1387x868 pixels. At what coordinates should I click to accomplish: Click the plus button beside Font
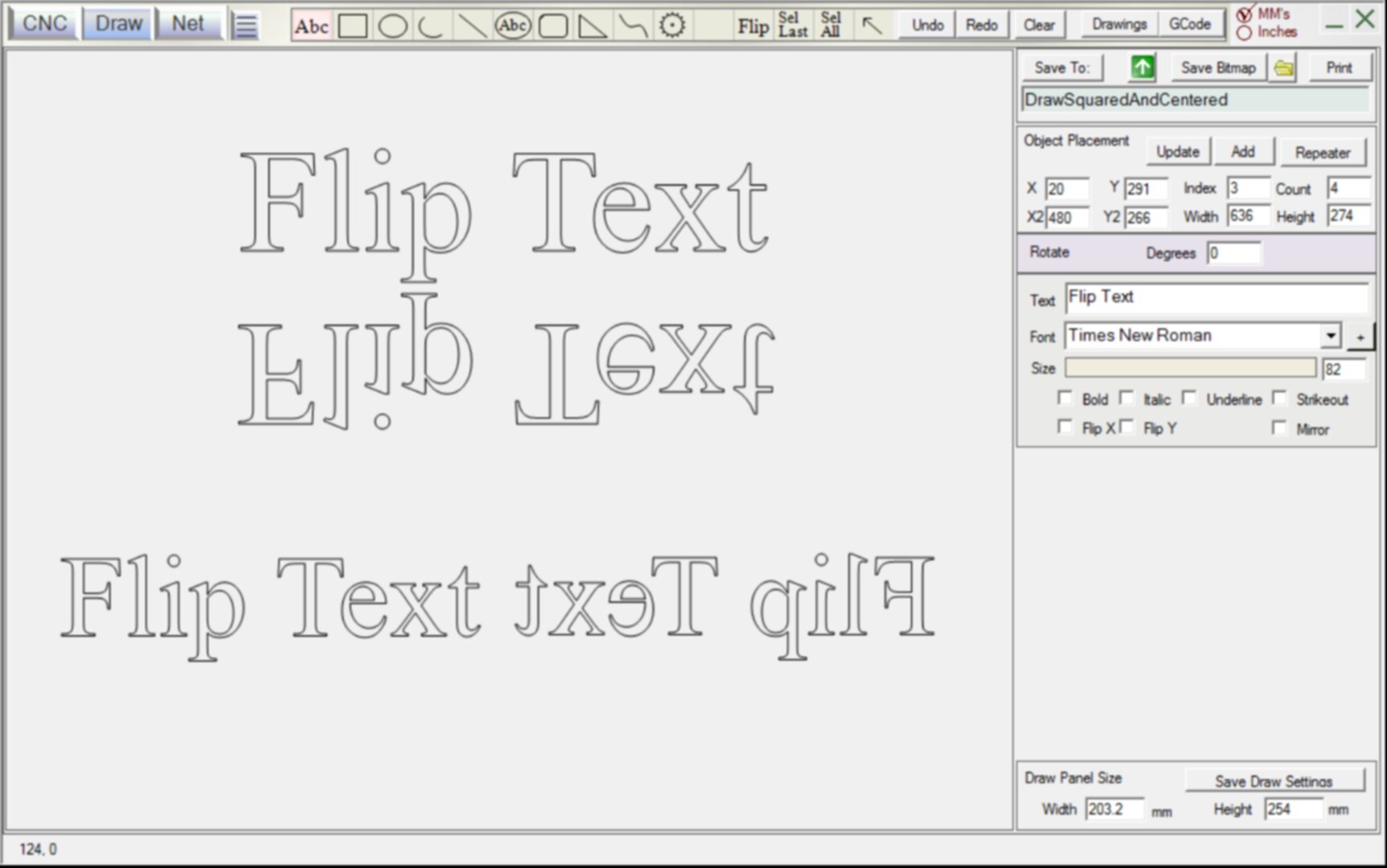pyautogui.click(x=1360, y=337)
